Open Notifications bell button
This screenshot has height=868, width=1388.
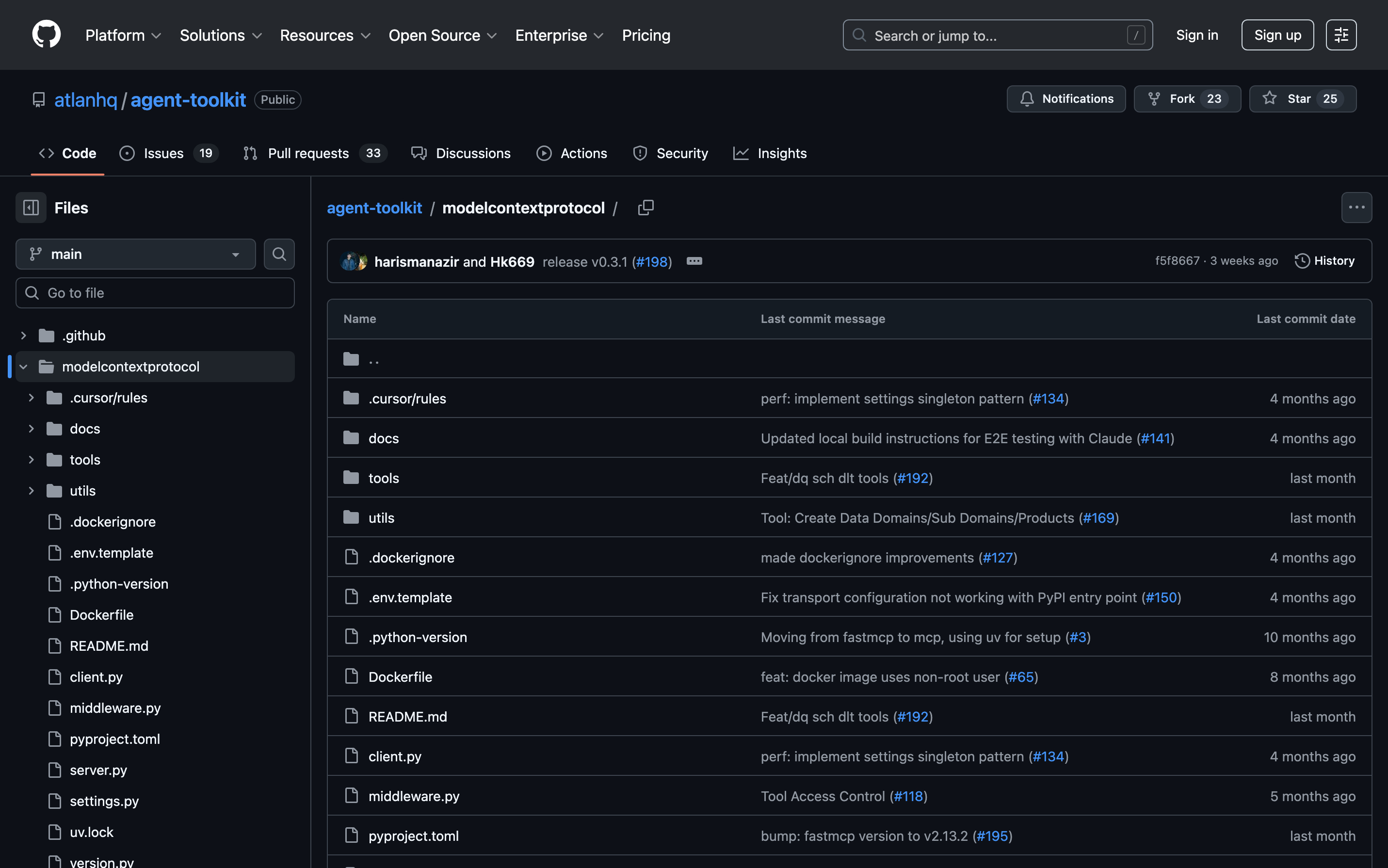coord(1066,99)
